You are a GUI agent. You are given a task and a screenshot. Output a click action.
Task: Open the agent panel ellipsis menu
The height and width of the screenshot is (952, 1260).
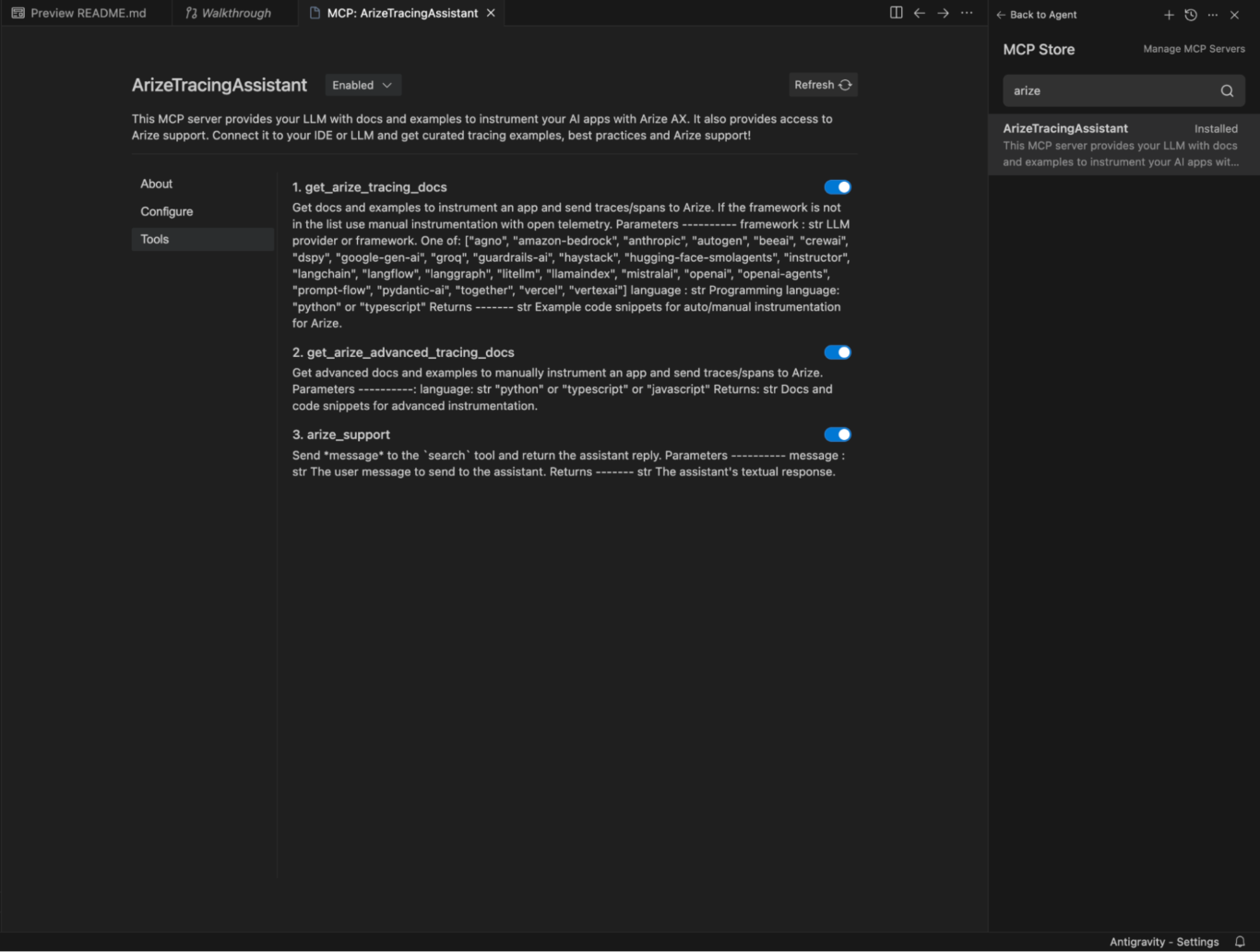point(1212,15)
